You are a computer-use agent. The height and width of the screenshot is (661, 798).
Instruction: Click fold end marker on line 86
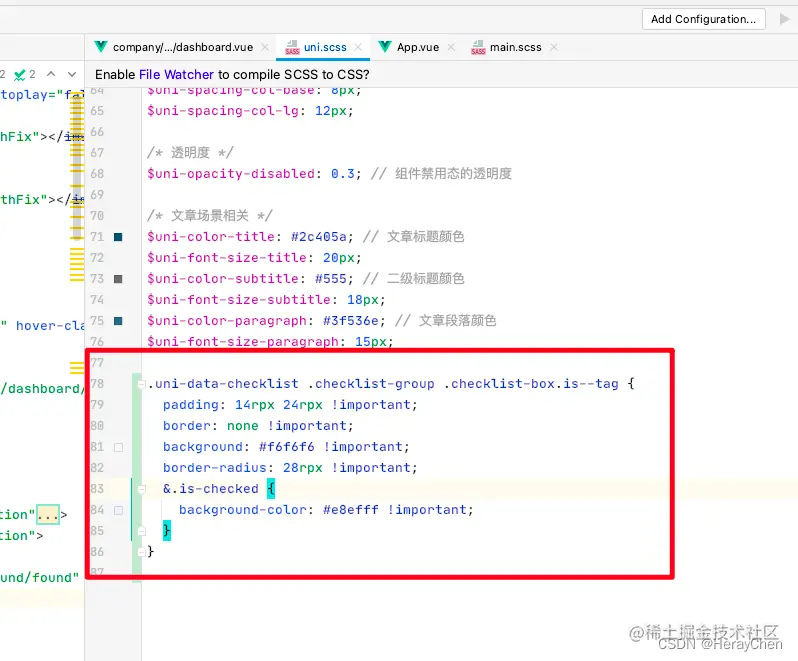tap(141, 552)
